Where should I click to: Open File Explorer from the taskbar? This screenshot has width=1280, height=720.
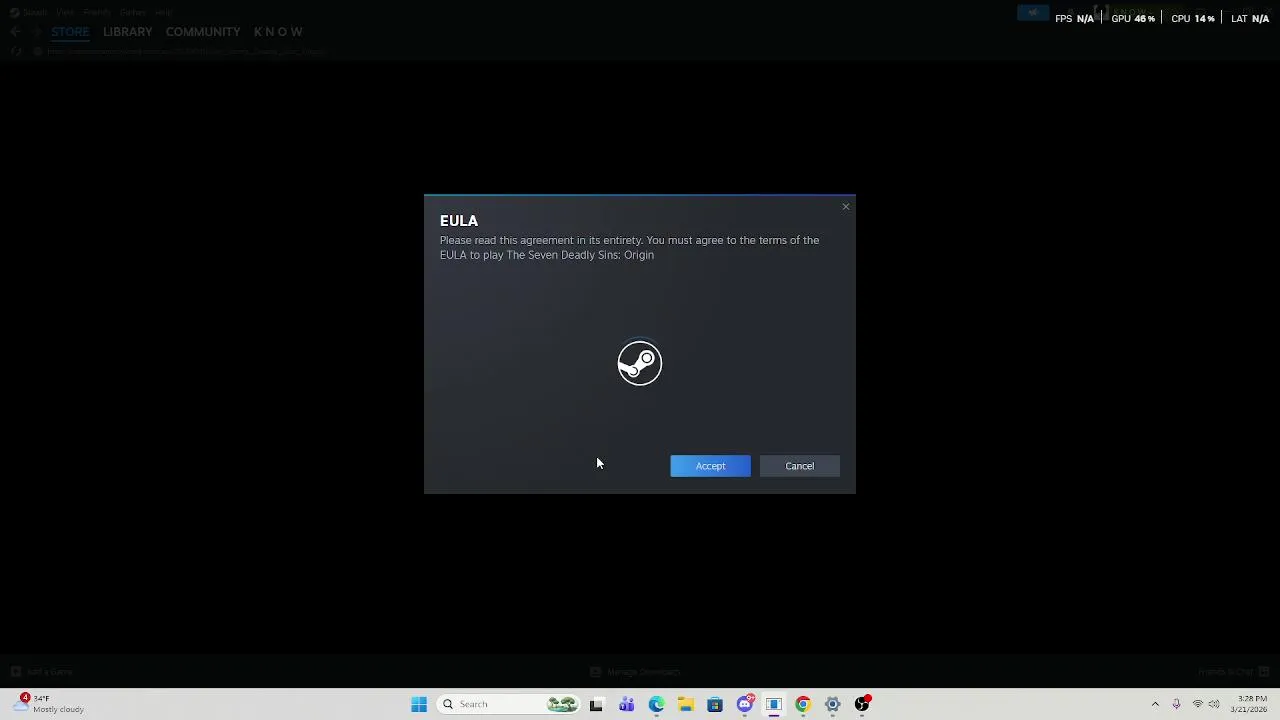point(685,704)
